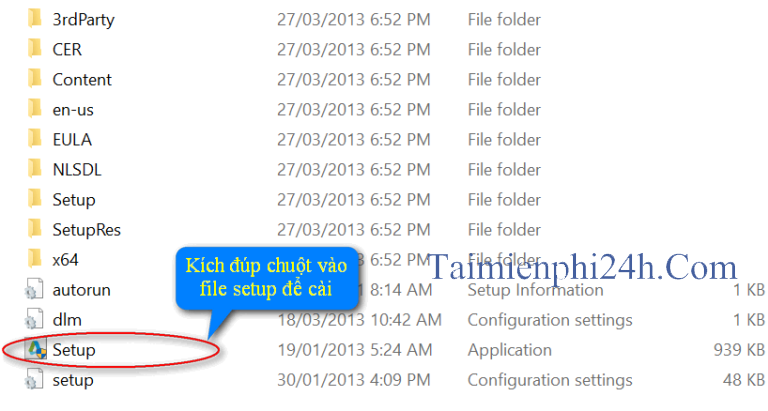Image resolution: width=768 pixels, height=411 pixels.
Task: Select the Application type label of Setup
Action: 509,350
